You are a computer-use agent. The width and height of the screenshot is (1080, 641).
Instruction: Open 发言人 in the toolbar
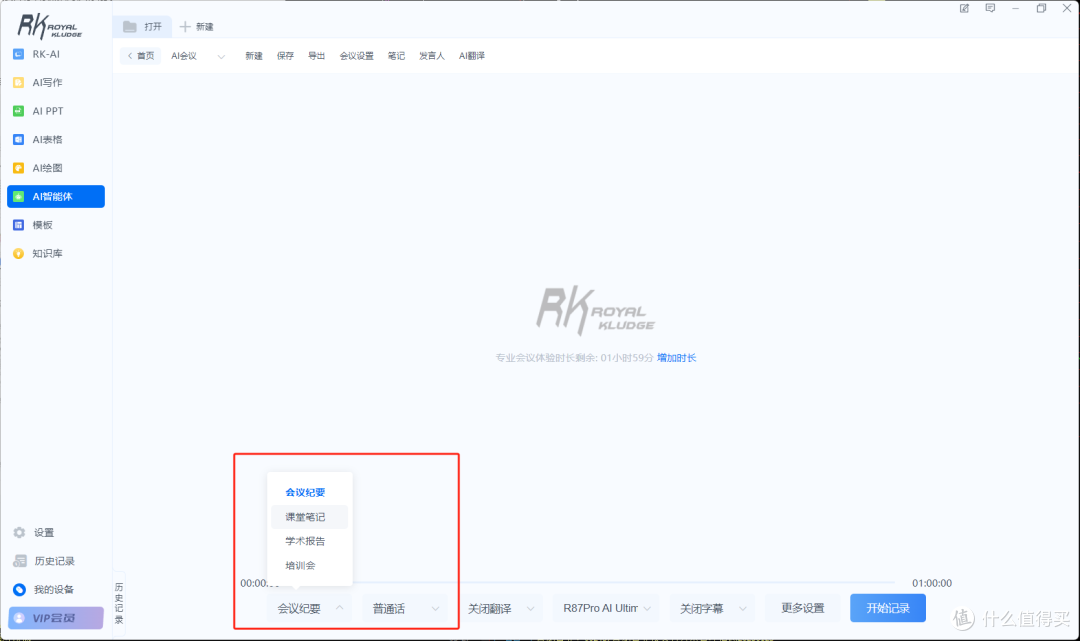(432, 56)
